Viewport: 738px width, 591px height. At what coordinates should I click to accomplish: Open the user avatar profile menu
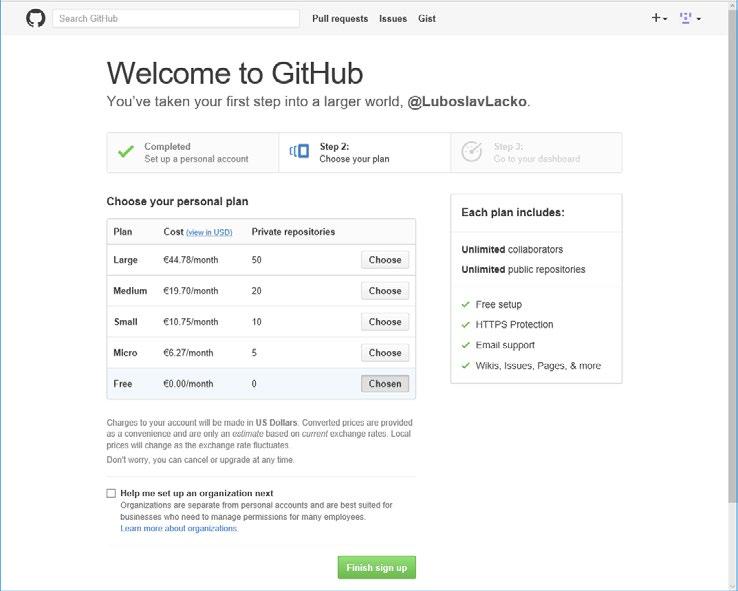(x=690, y=18)
